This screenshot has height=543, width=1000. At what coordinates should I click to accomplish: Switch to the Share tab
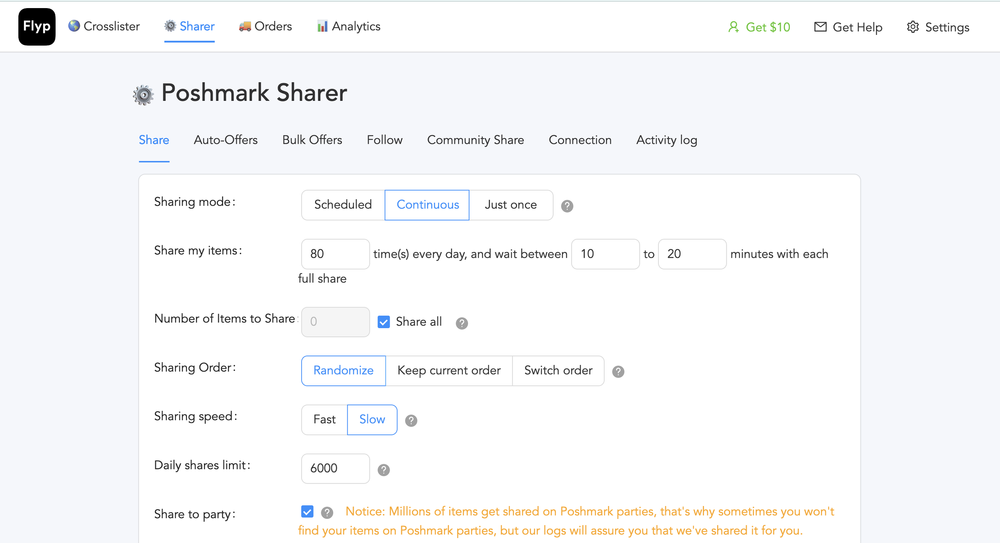(154, 140)
